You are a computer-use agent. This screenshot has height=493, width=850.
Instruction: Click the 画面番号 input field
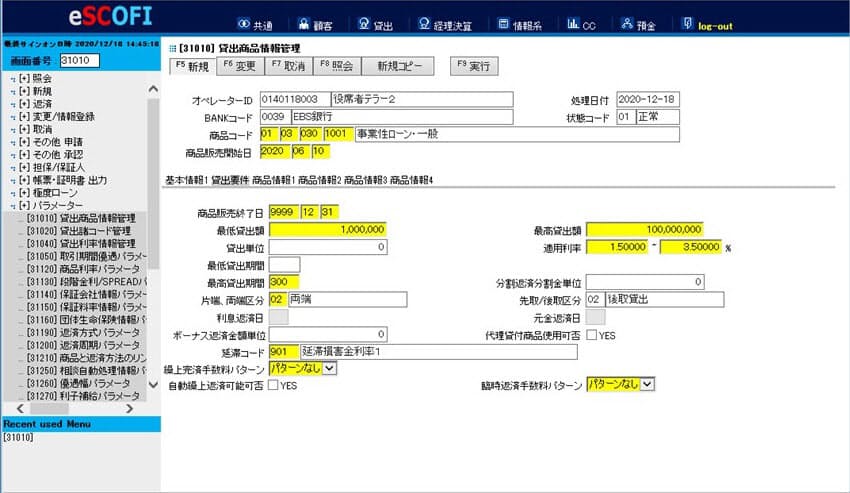[x=80, y=60]
